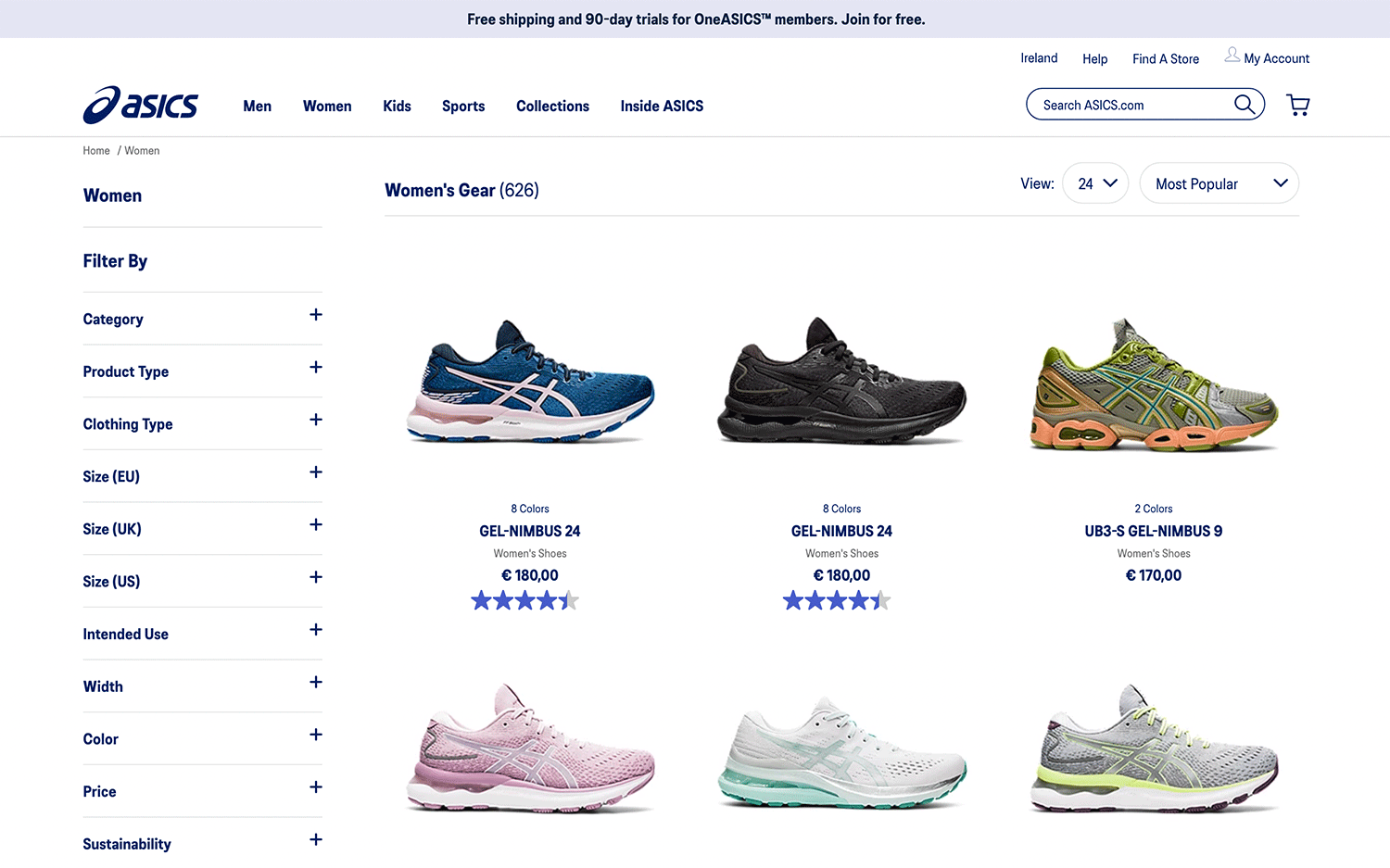Viewport: 1390px width, 868px height.
Task: Expand the Size (UK) filter
Action: click(x=202, y=529)
